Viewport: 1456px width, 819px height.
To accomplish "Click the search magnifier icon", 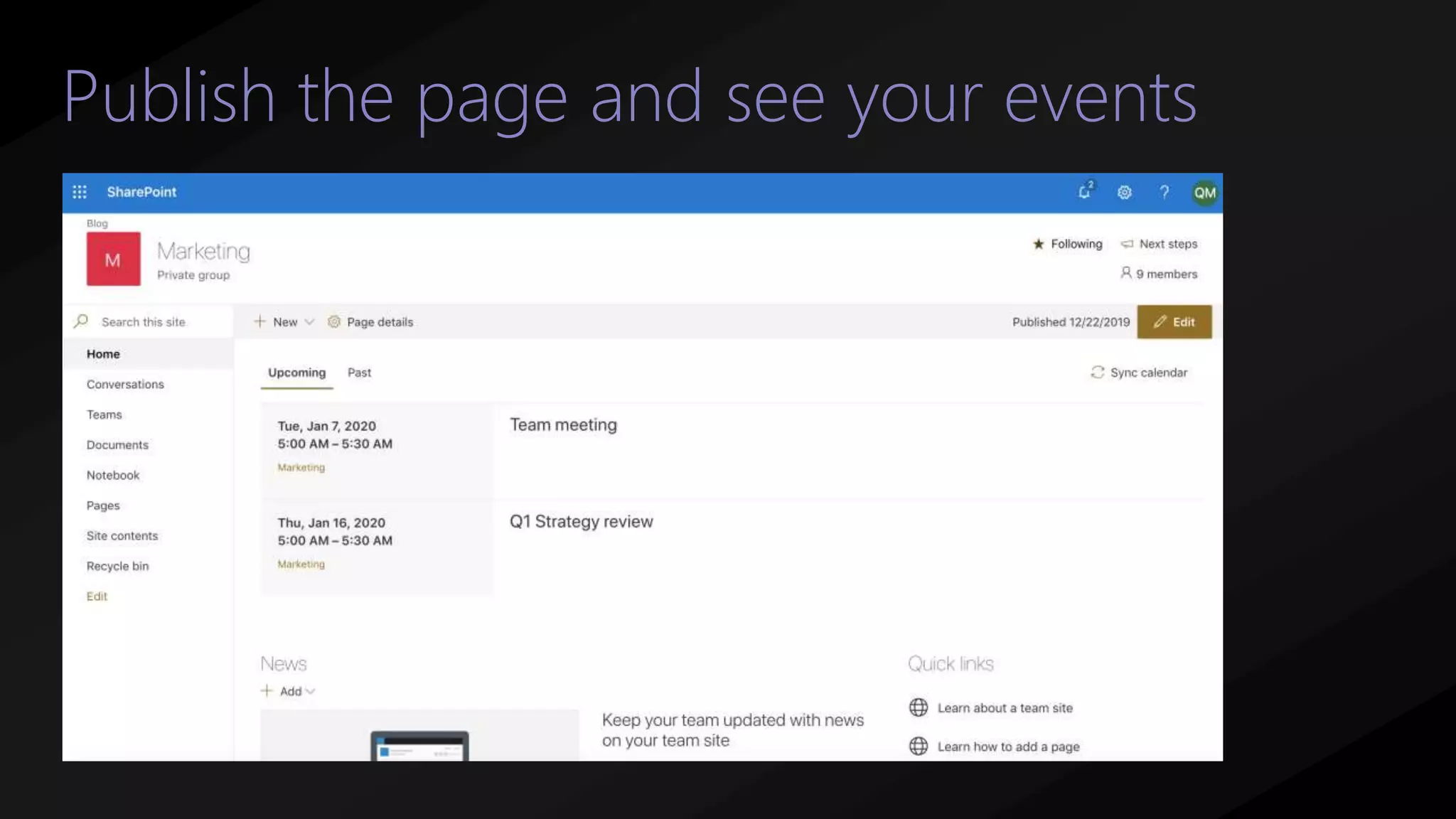I will pos(81,321).
